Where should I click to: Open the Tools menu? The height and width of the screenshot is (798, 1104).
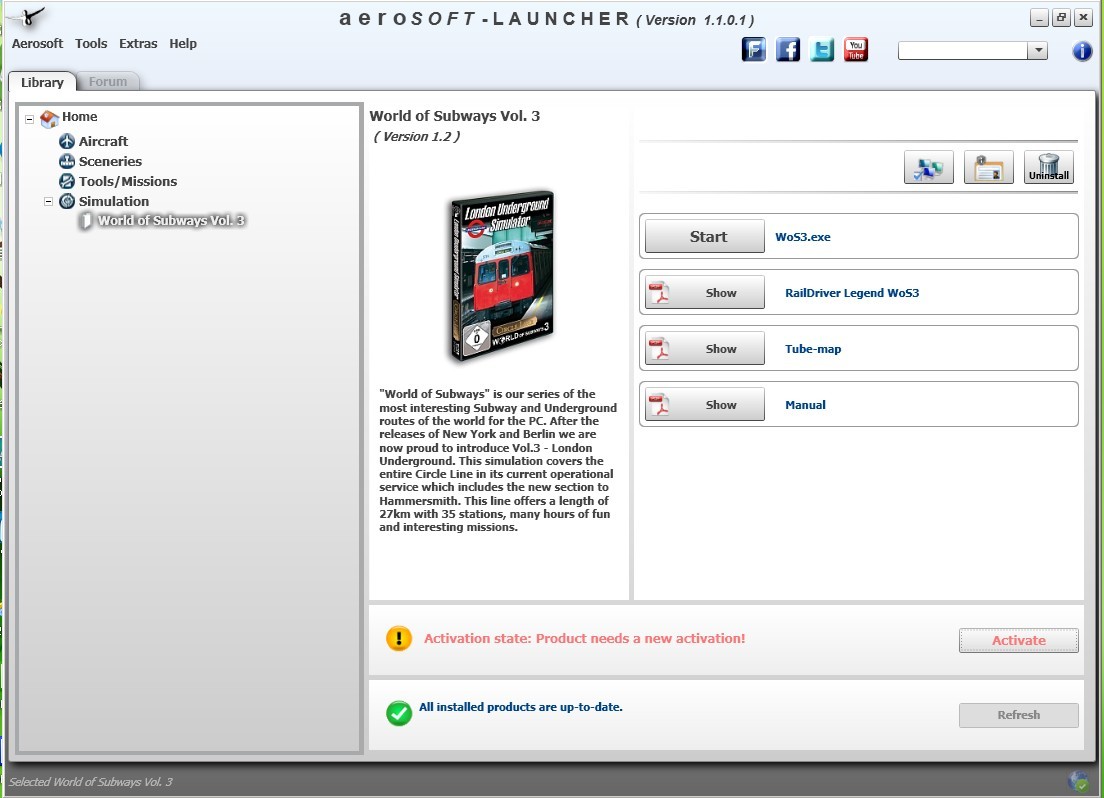pos(92,44)
